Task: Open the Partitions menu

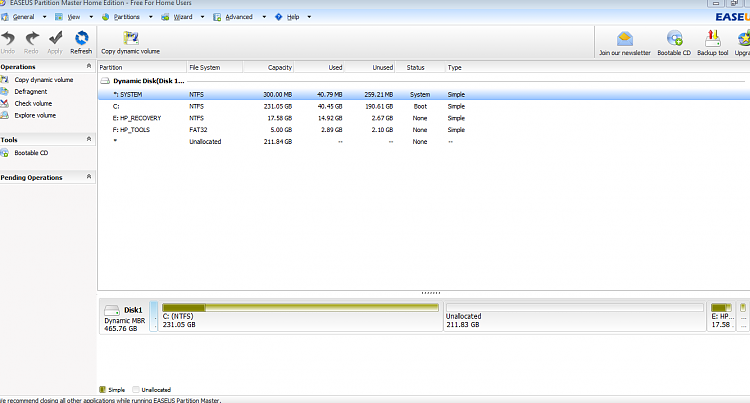Action: click(x=126, y=17)
